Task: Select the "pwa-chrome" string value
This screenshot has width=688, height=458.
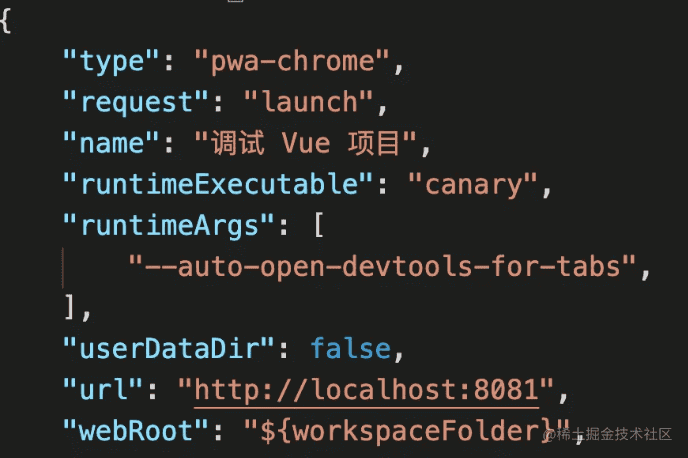Action: (x=291, y=61)
